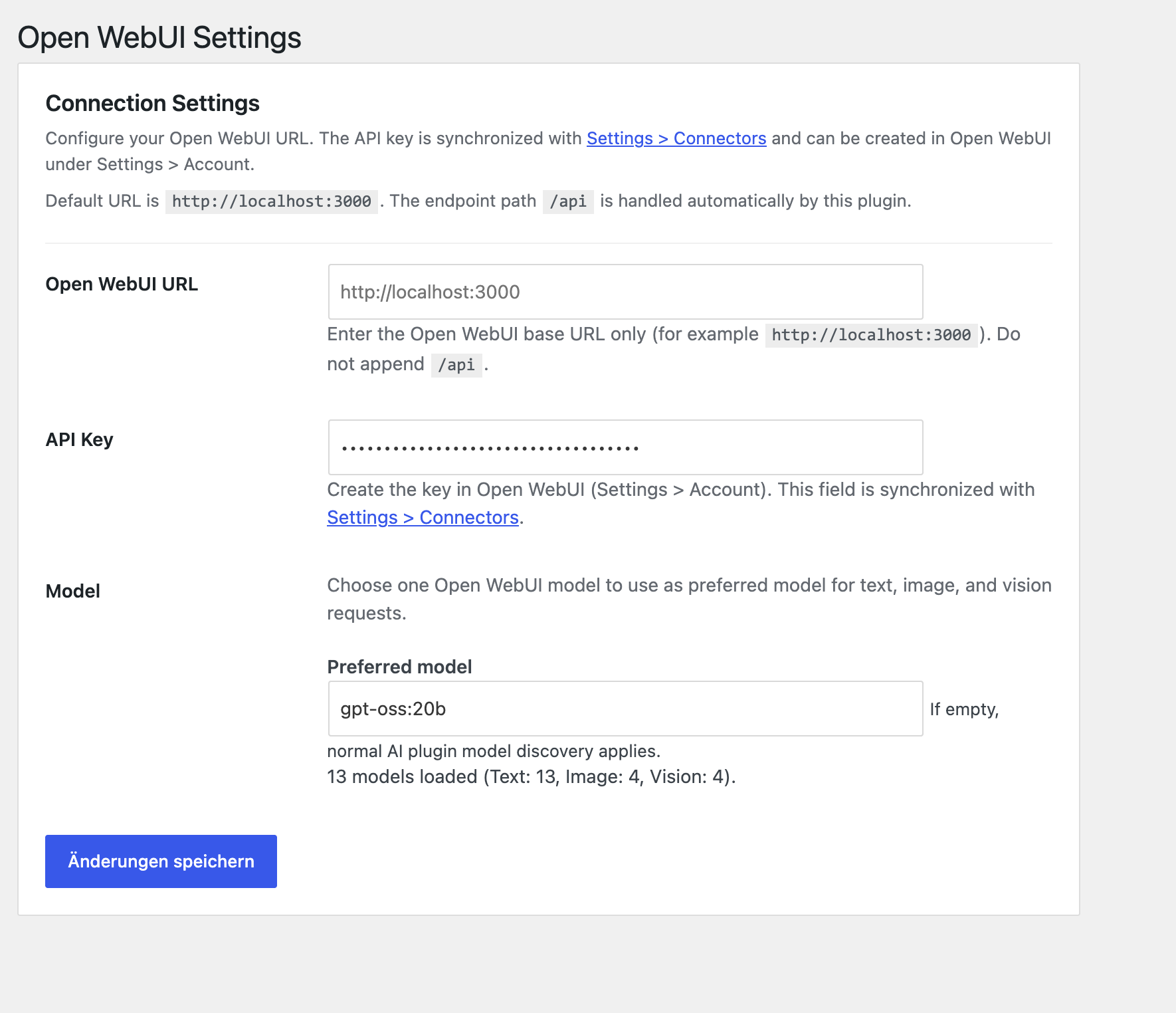Open the top Settings > Connectors link

pos(676,138)
